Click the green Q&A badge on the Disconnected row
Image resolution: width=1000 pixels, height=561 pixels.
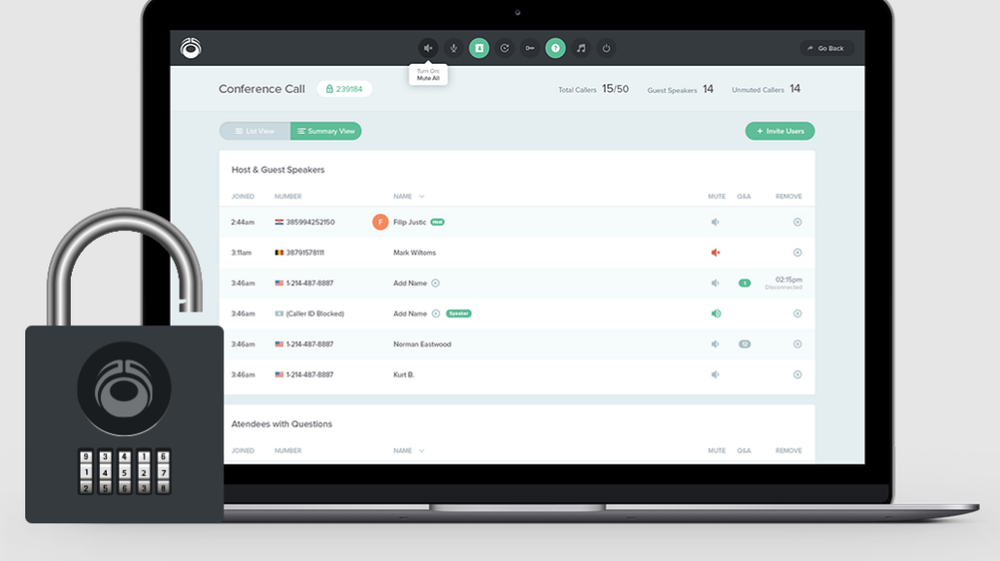[x=744, y=283]
